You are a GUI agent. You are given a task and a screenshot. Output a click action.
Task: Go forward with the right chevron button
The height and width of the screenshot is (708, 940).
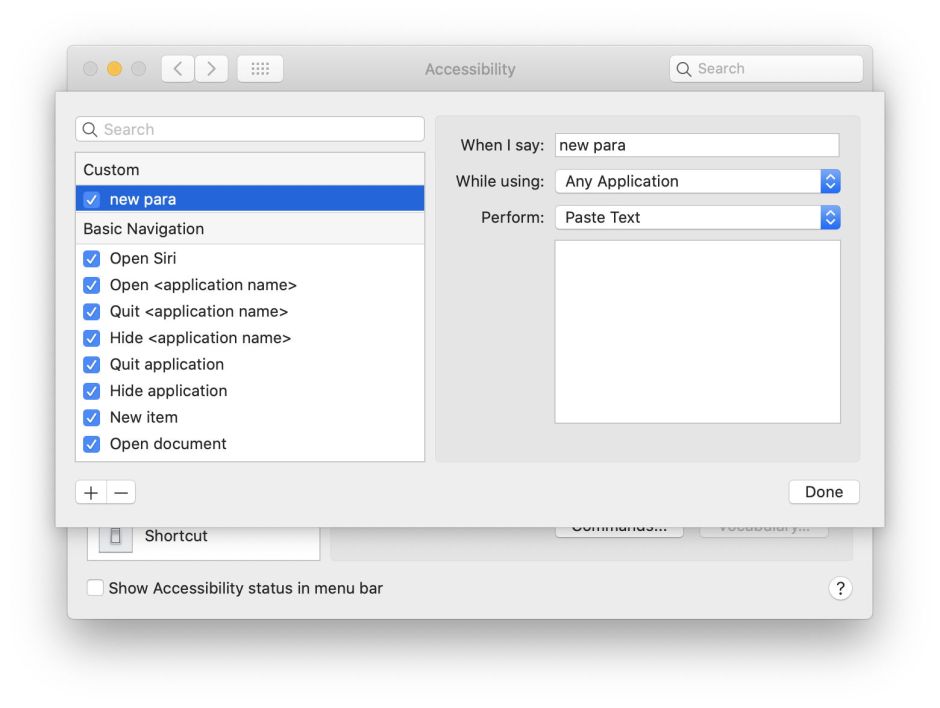tap(211, 69)
